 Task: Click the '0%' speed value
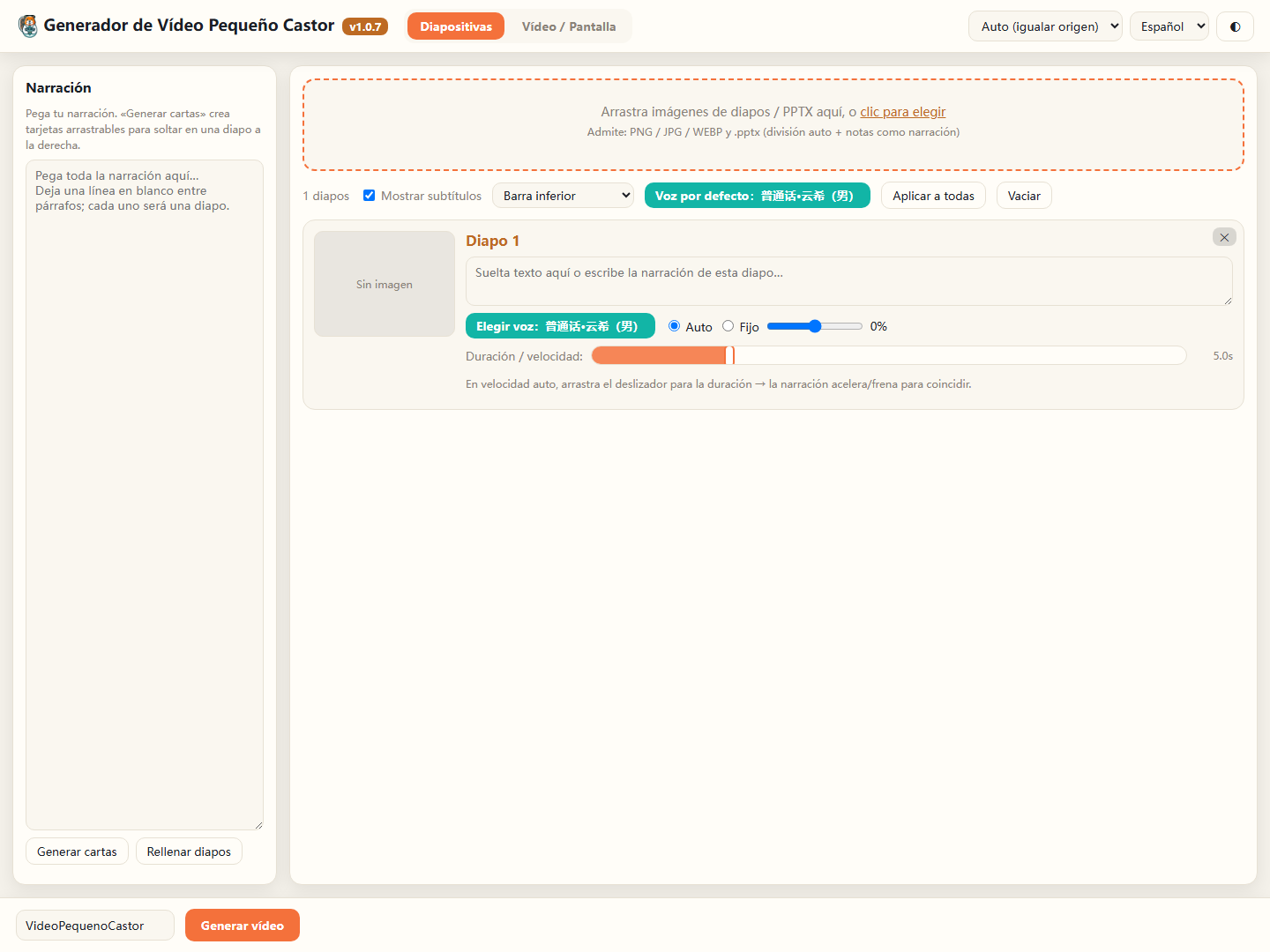pos(878,326)
